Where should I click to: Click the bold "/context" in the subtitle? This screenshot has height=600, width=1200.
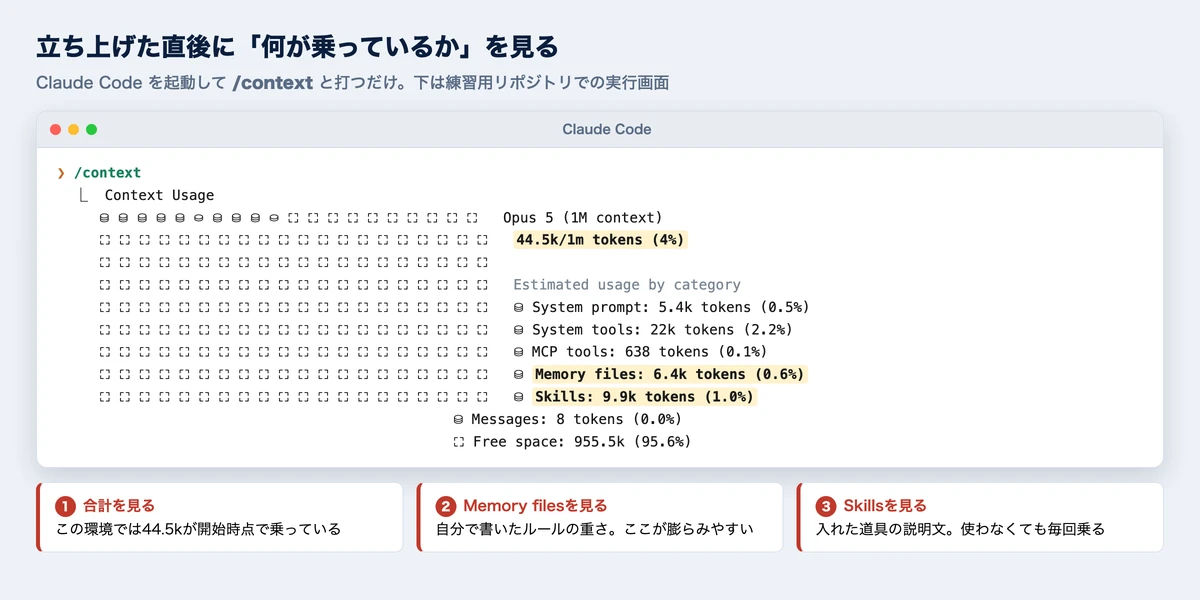click(273, 83)
